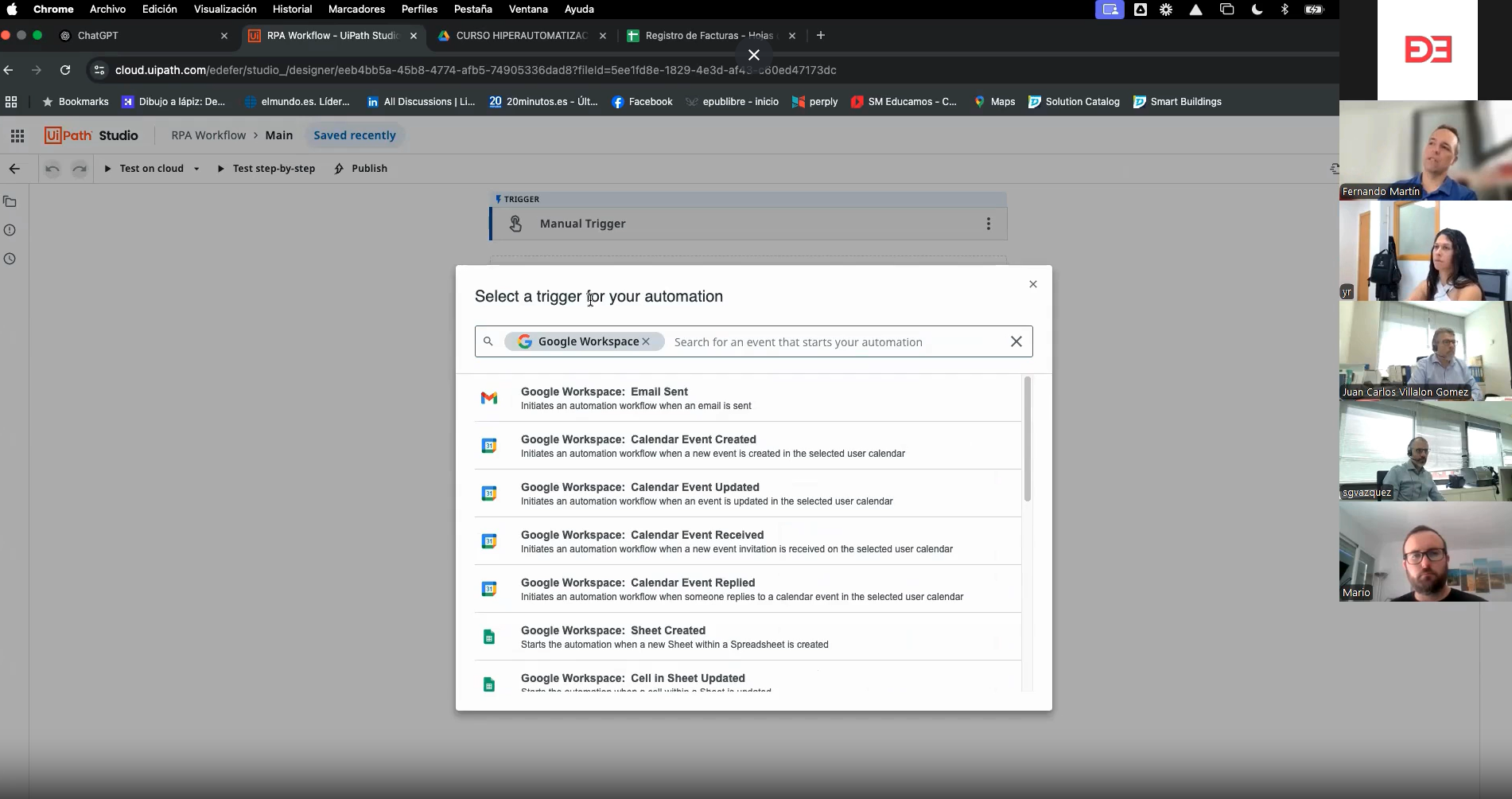This screenshot has width=1512, height=799.
Task: Run Test step-by-step
Action: (x=266, y=169)
